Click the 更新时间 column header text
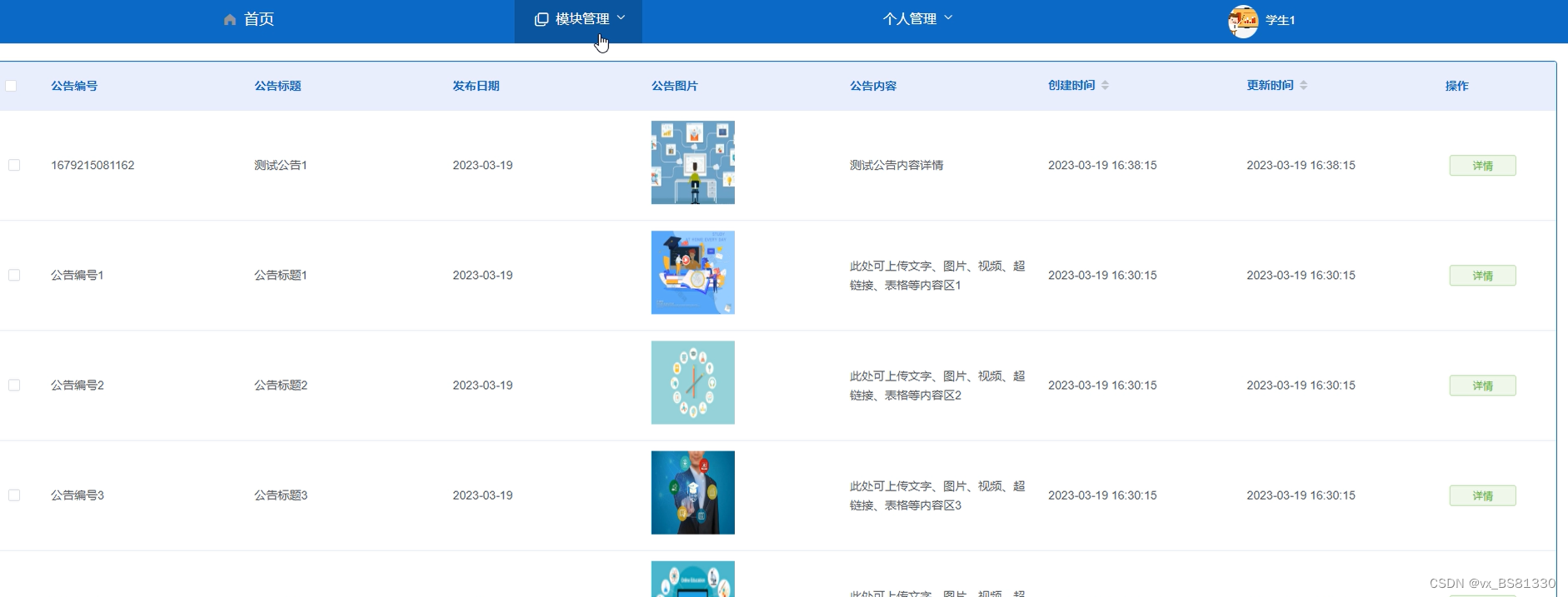 (1270, 85)
